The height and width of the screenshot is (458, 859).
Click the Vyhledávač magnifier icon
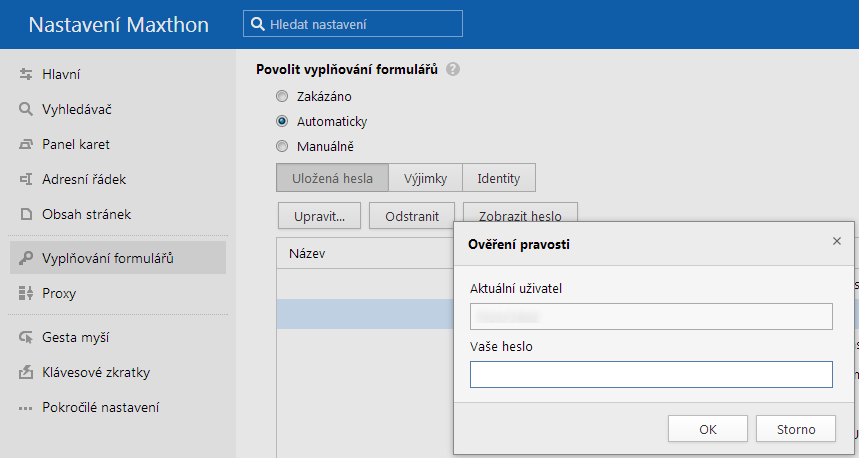tap(27, 110)
